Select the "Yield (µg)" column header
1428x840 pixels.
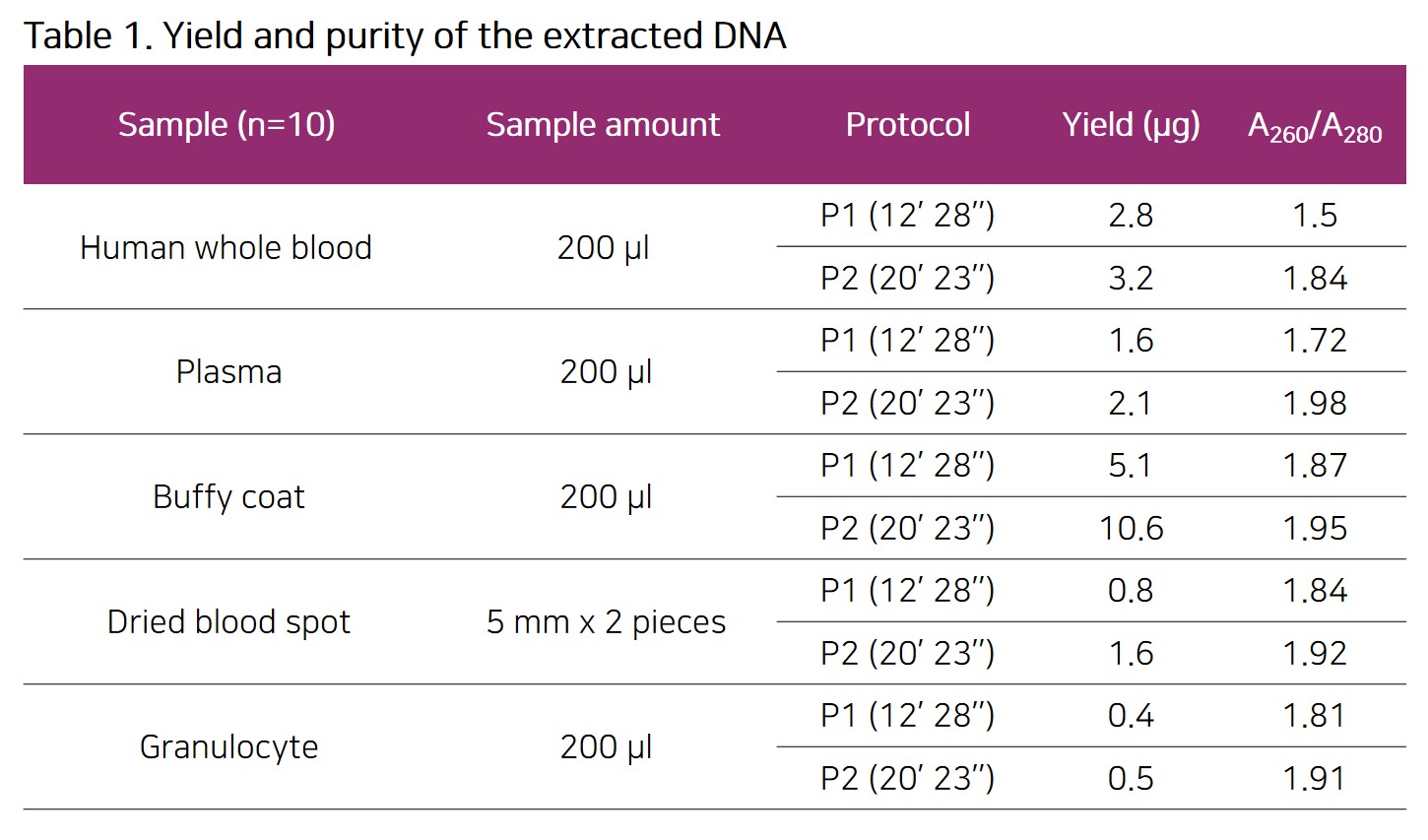(1131, 125)
